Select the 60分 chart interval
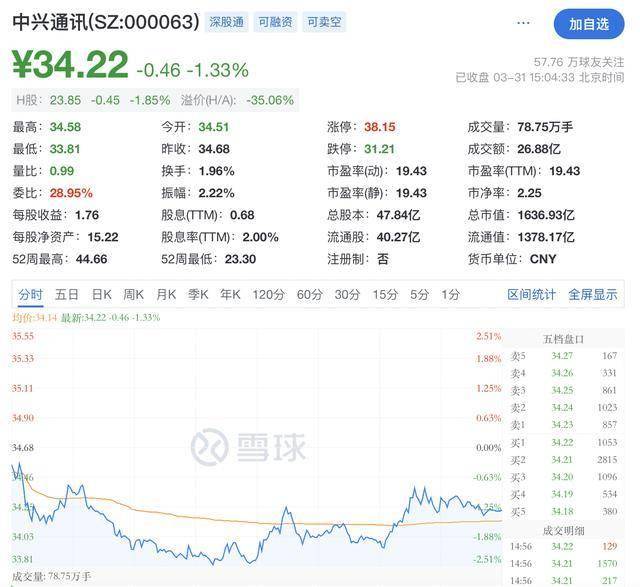 309,294
